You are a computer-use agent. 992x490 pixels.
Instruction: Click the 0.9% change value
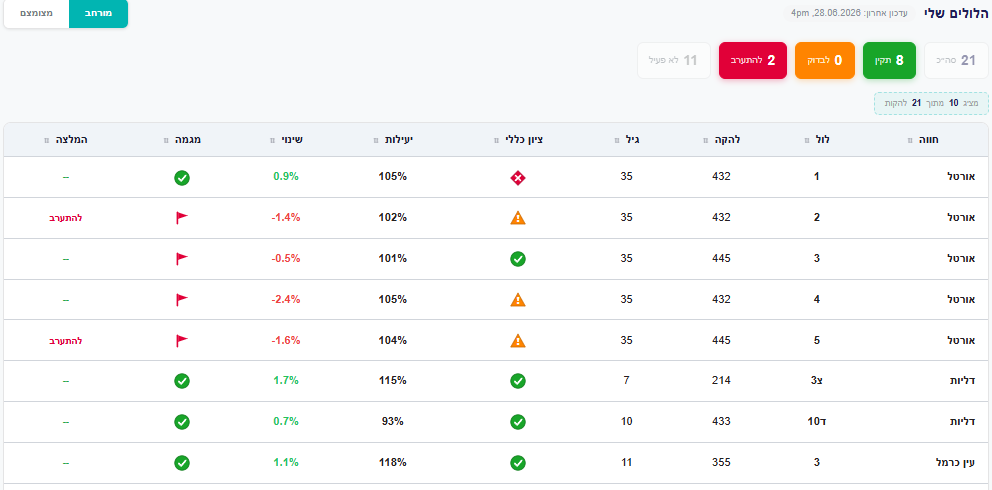[x=286, y=177]
